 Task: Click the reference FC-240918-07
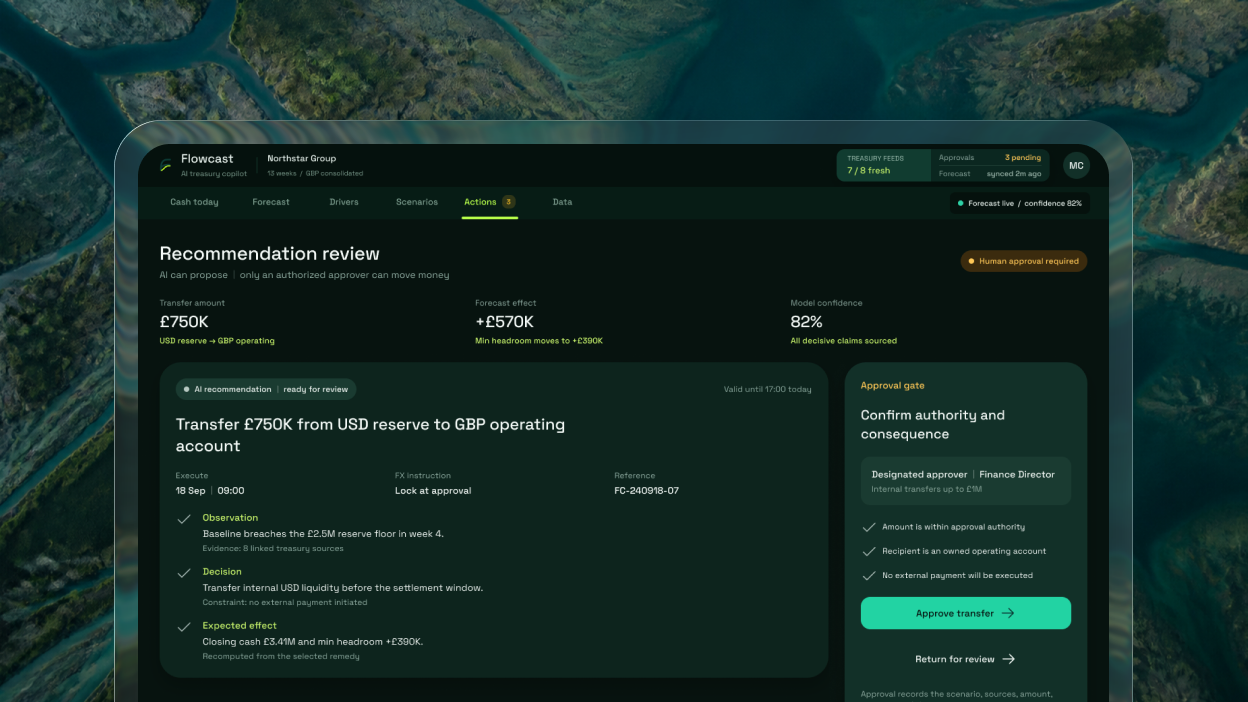tap(646, 491)
